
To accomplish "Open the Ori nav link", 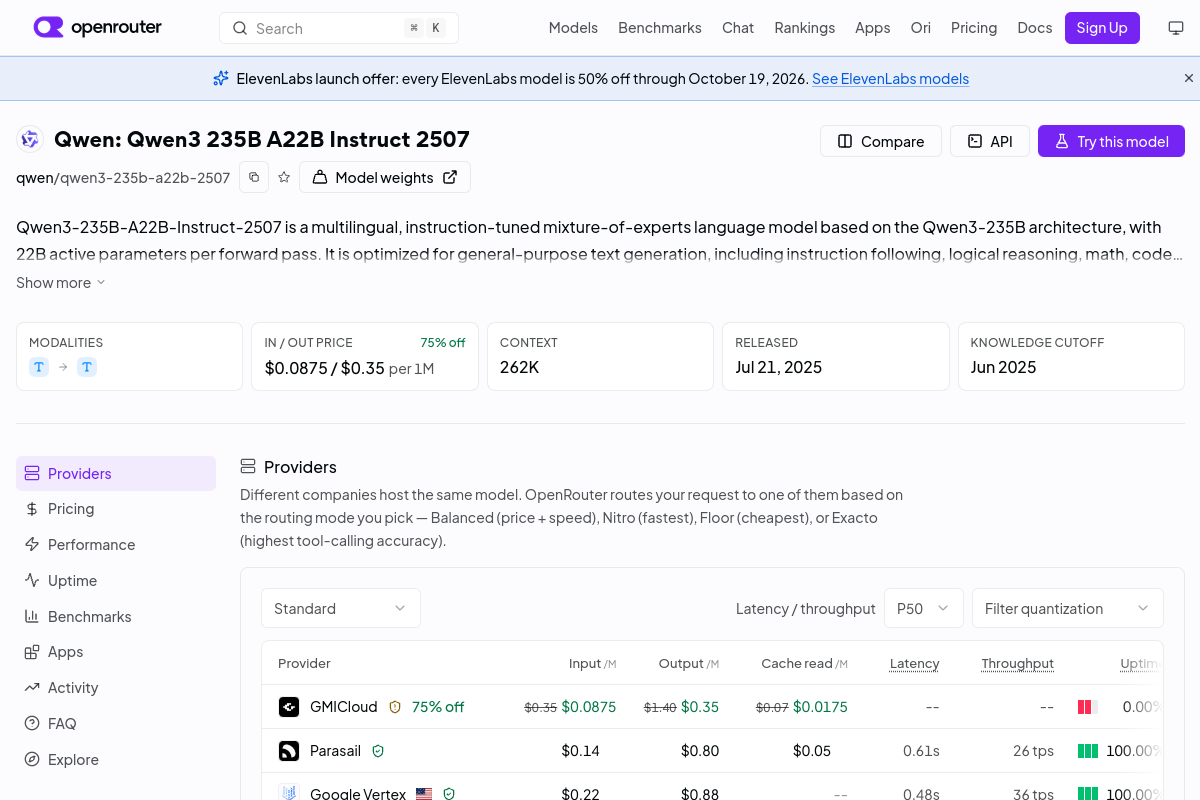I will pos(920,28).
